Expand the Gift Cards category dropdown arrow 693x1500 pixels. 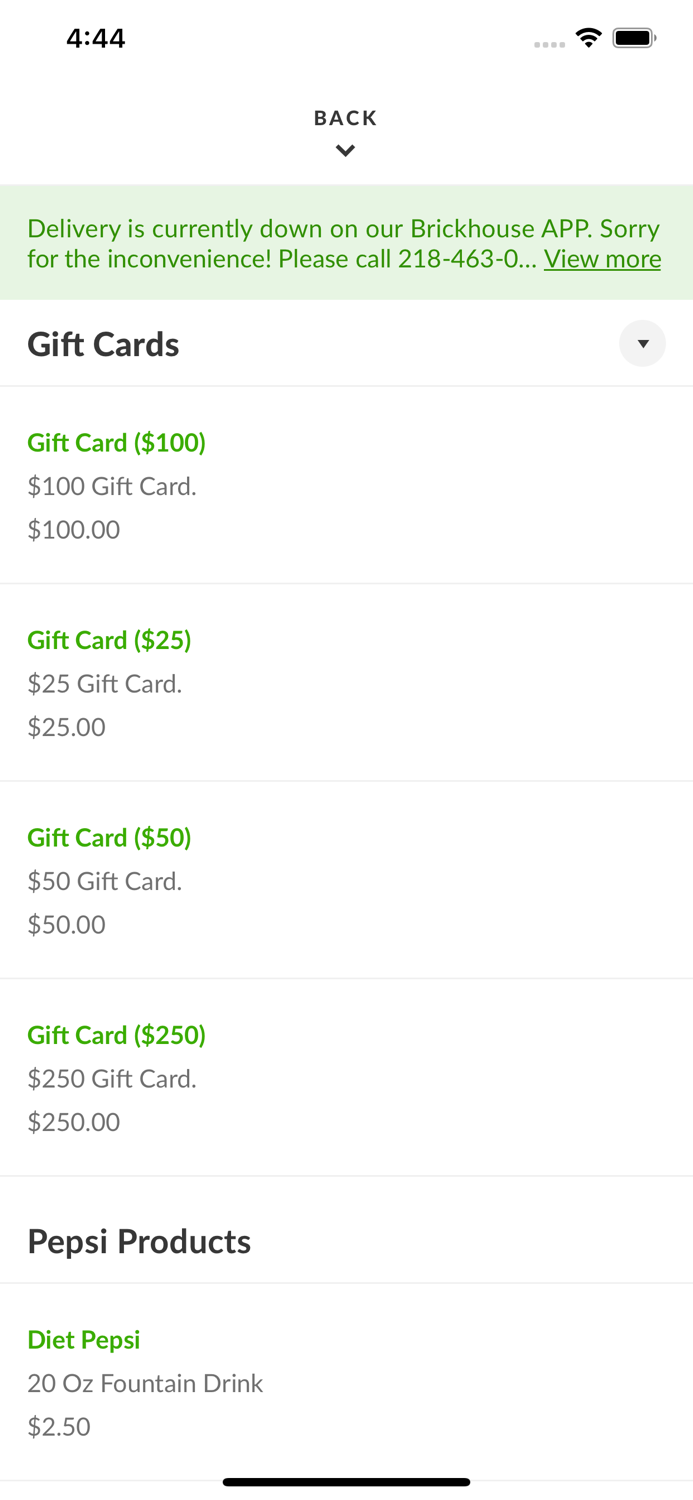(x=642, y=344)
